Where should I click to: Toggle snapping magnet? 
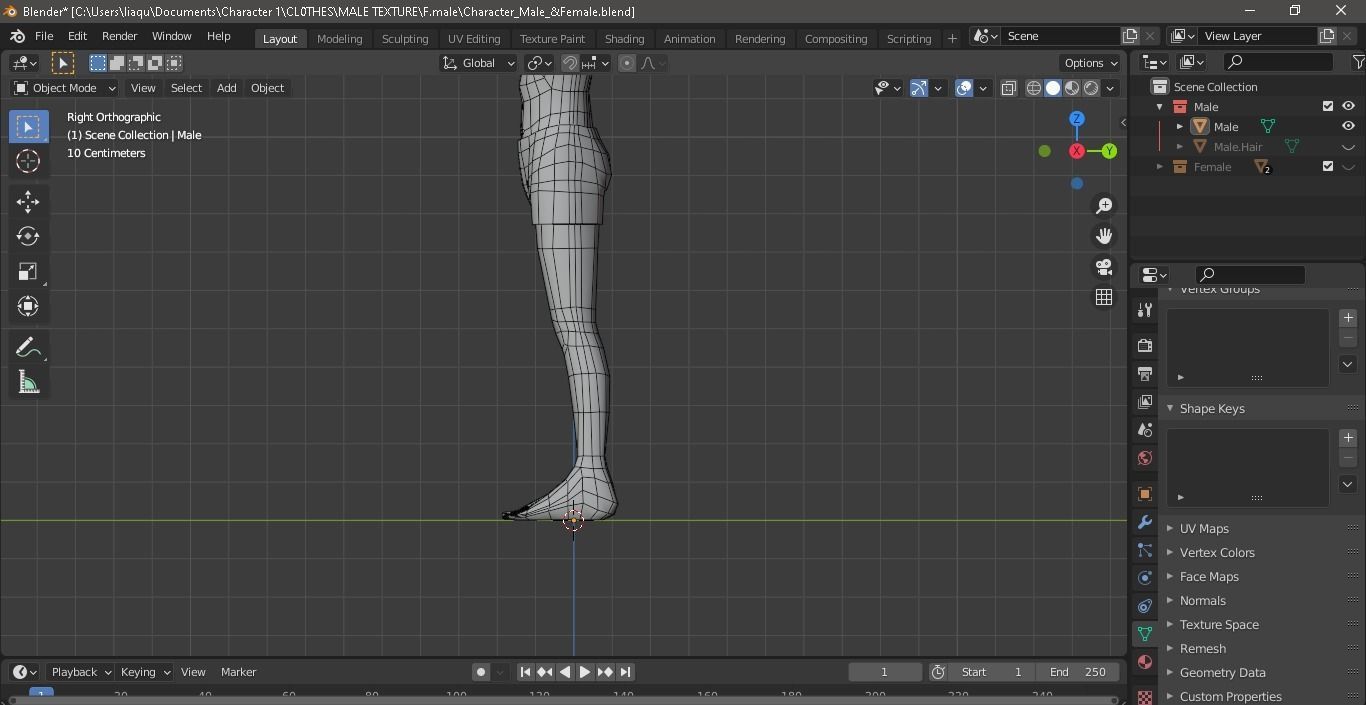[569, 63]
